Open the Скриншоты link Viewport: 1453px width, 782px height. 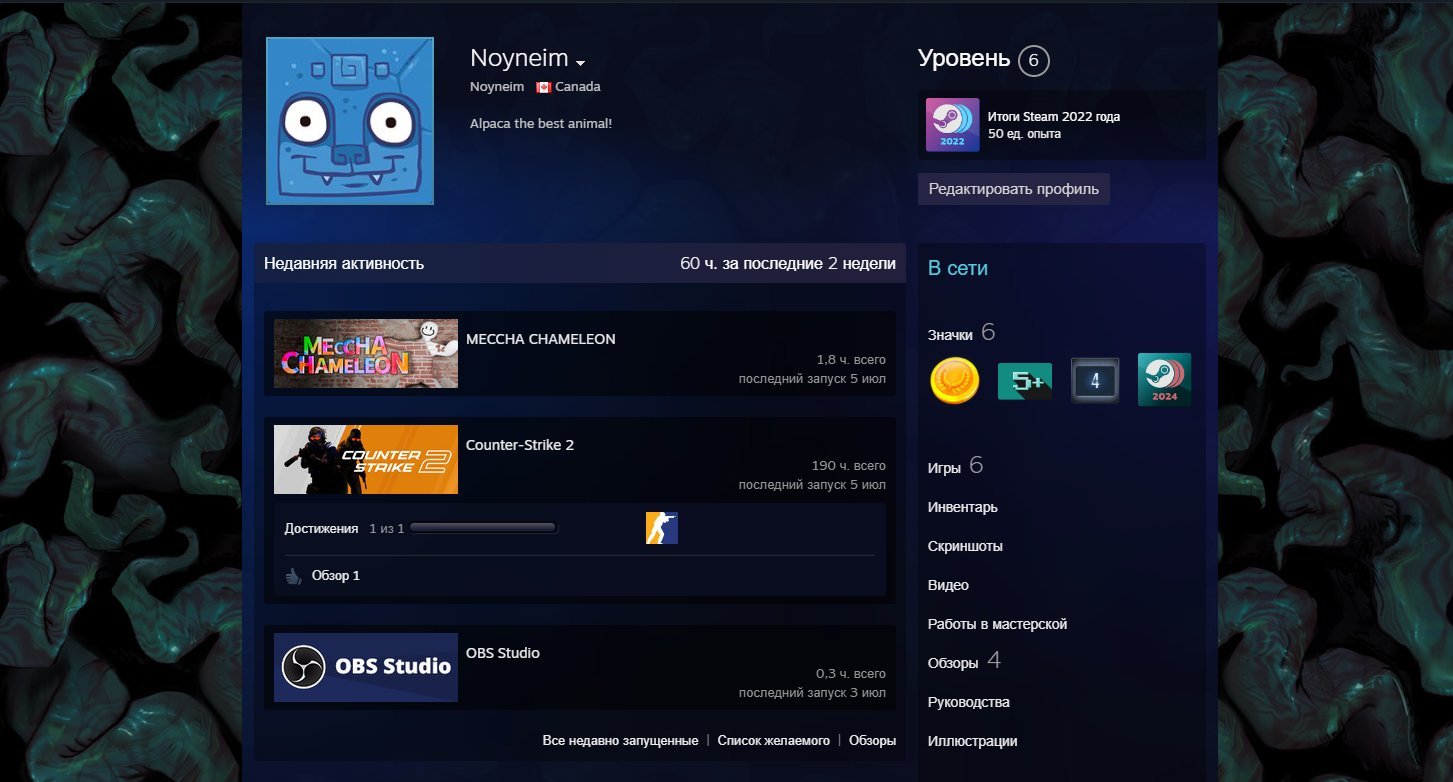coord(965,546)
